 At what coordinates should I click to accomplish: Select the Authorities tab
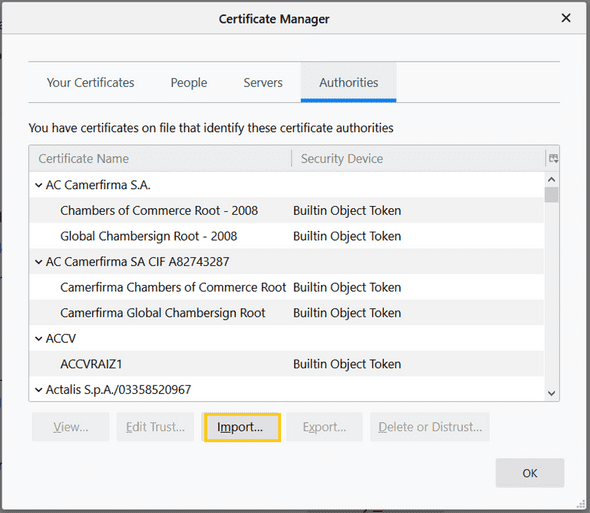[348, 82]
